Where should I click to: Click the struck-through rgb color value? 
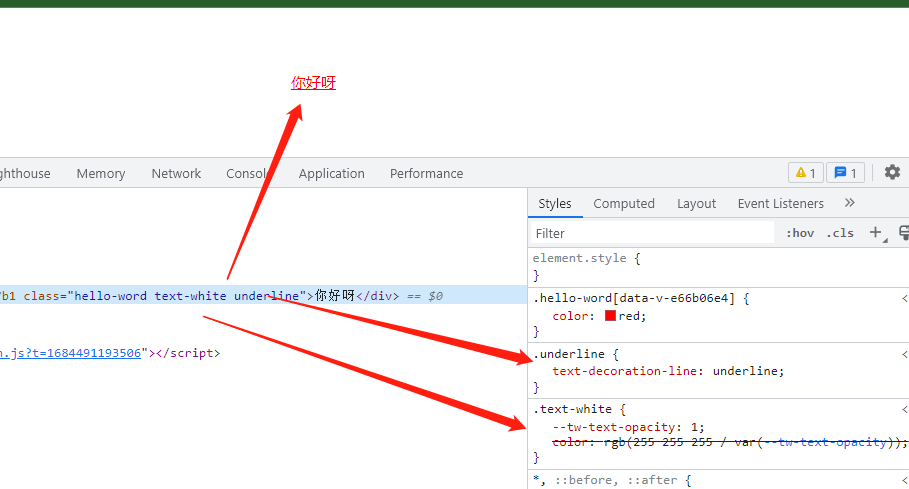point(752,442)
